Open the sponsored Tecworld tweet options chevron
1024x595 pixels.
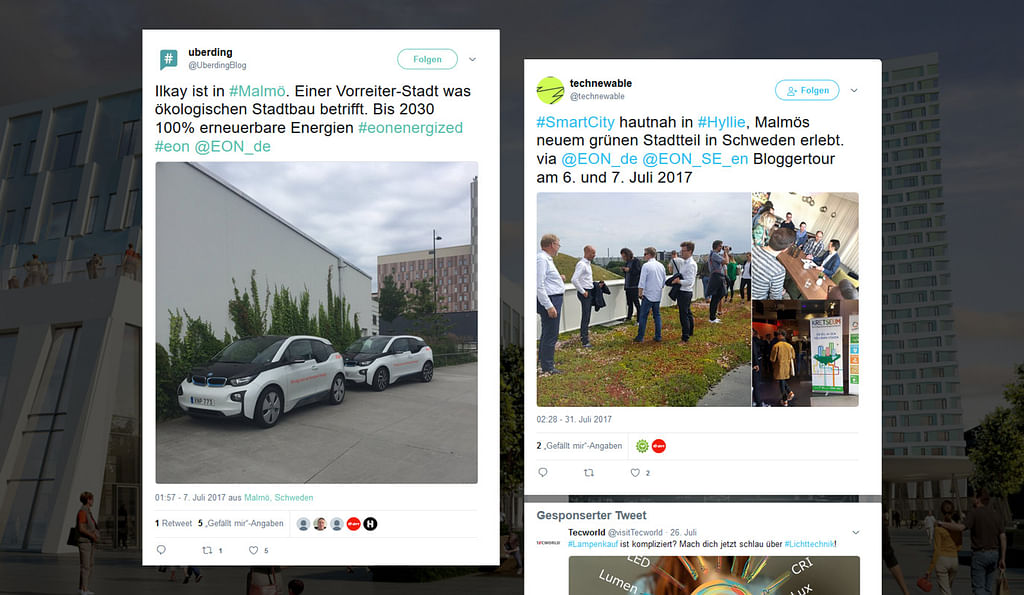[856, 532]
